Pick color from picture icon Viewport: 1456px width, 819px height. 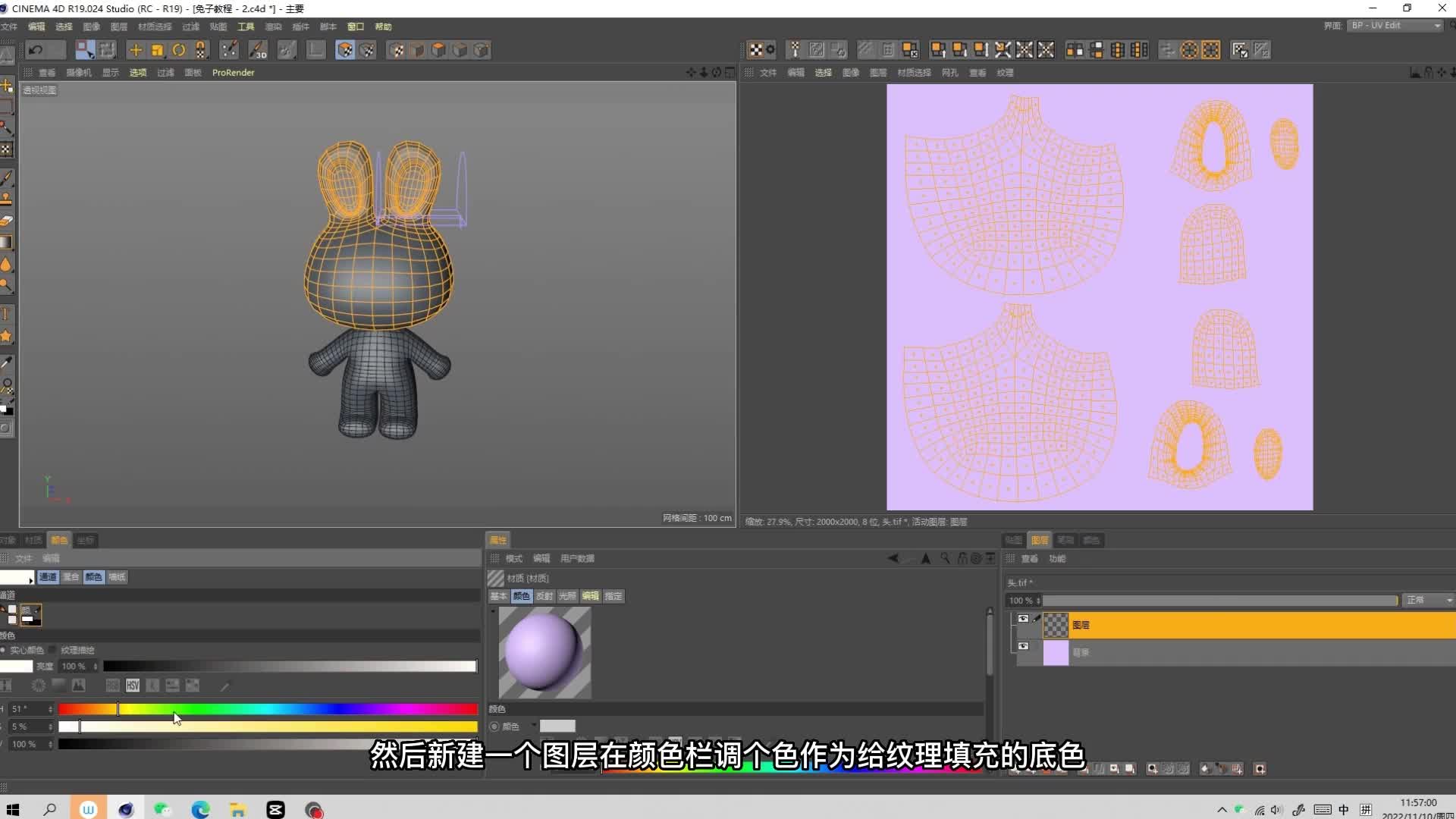click(x=78, y=686)
